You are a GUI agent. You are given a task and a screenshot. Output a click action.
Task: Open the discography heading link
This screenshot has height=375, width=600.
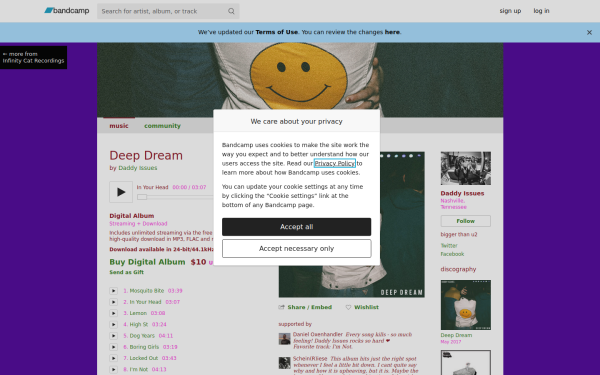458,269
